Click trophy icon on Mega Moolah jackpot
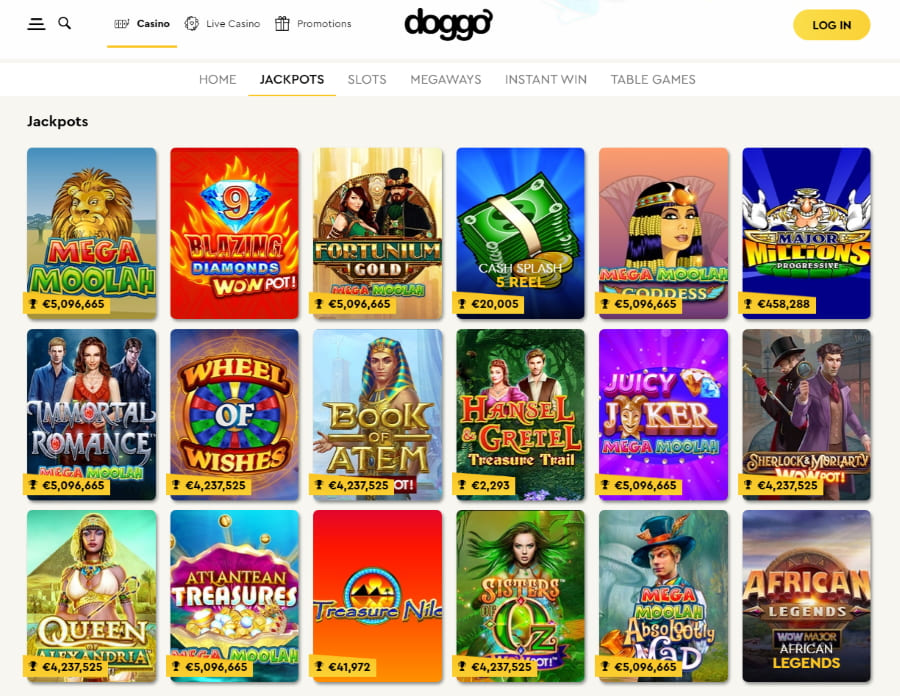Image resolution: width=900 pixels, height=696 pixels. coord(33,304)
